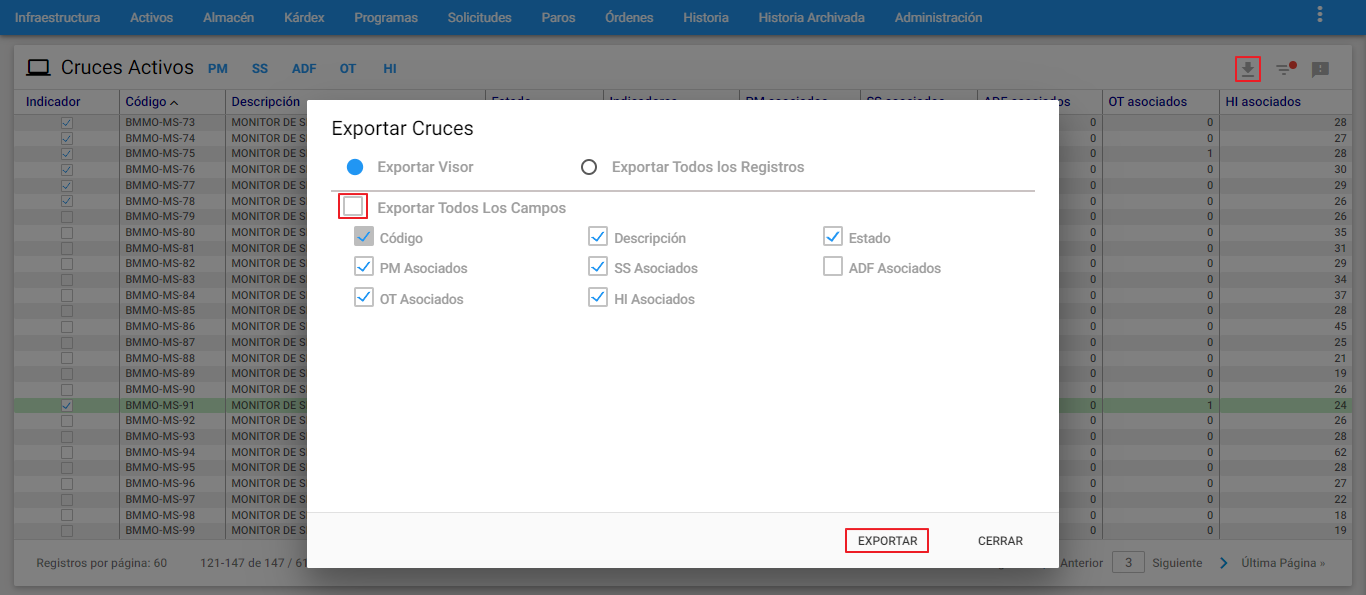Toggle indicator checkbox for BMMO-MS-73
Viewport: 1366px width, 595px height.
pyautogui.click(x=67, y=122)
